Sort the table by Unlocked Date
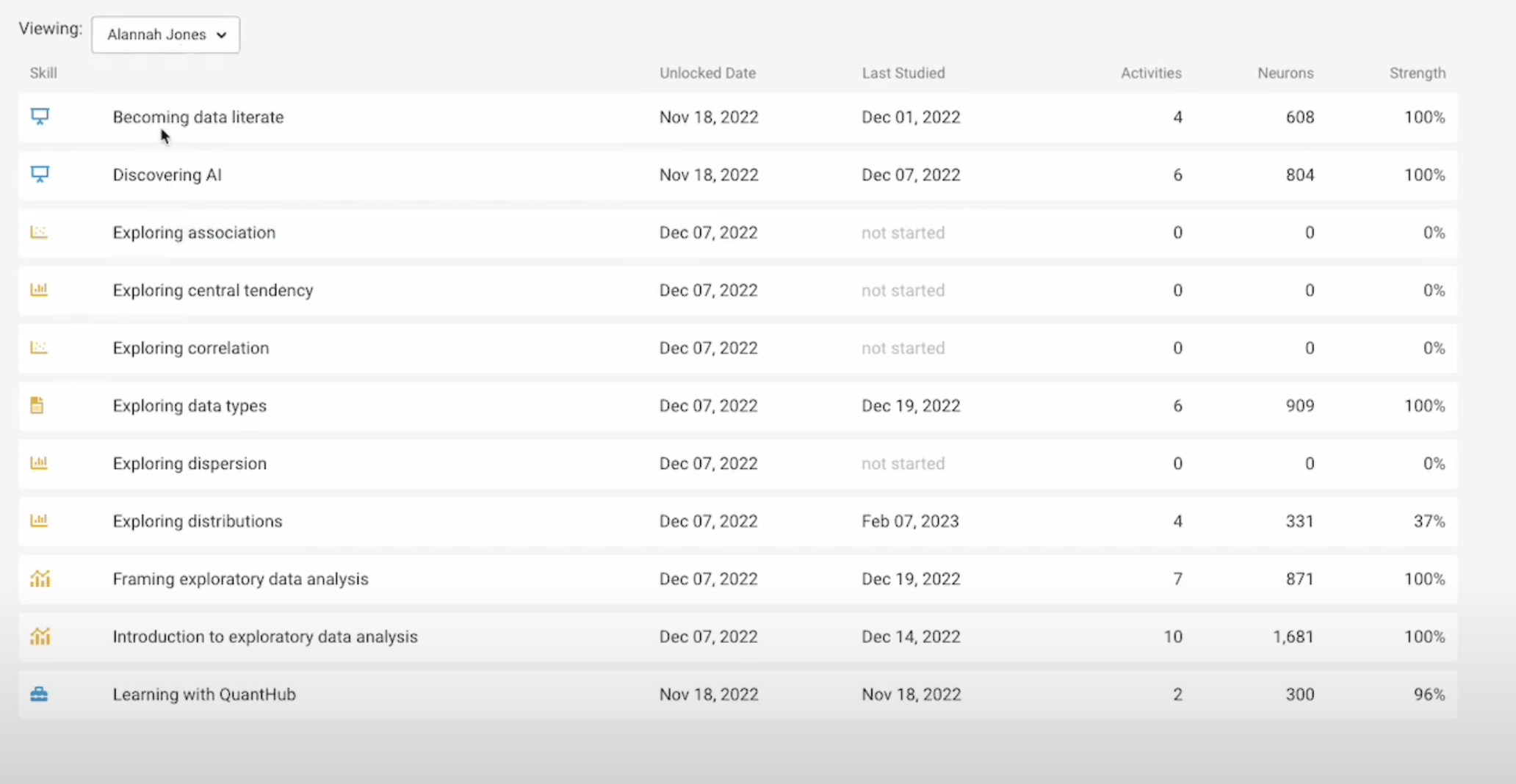1516x784 pixels. tap(707, 73)
